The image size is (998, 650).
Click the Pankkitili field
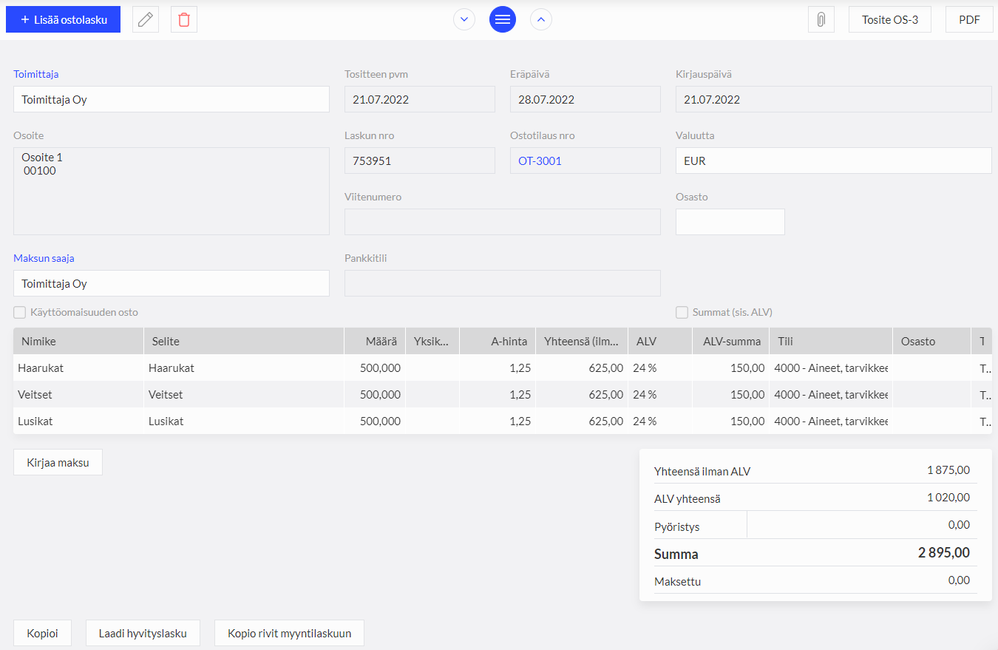[x=502, y=283]
